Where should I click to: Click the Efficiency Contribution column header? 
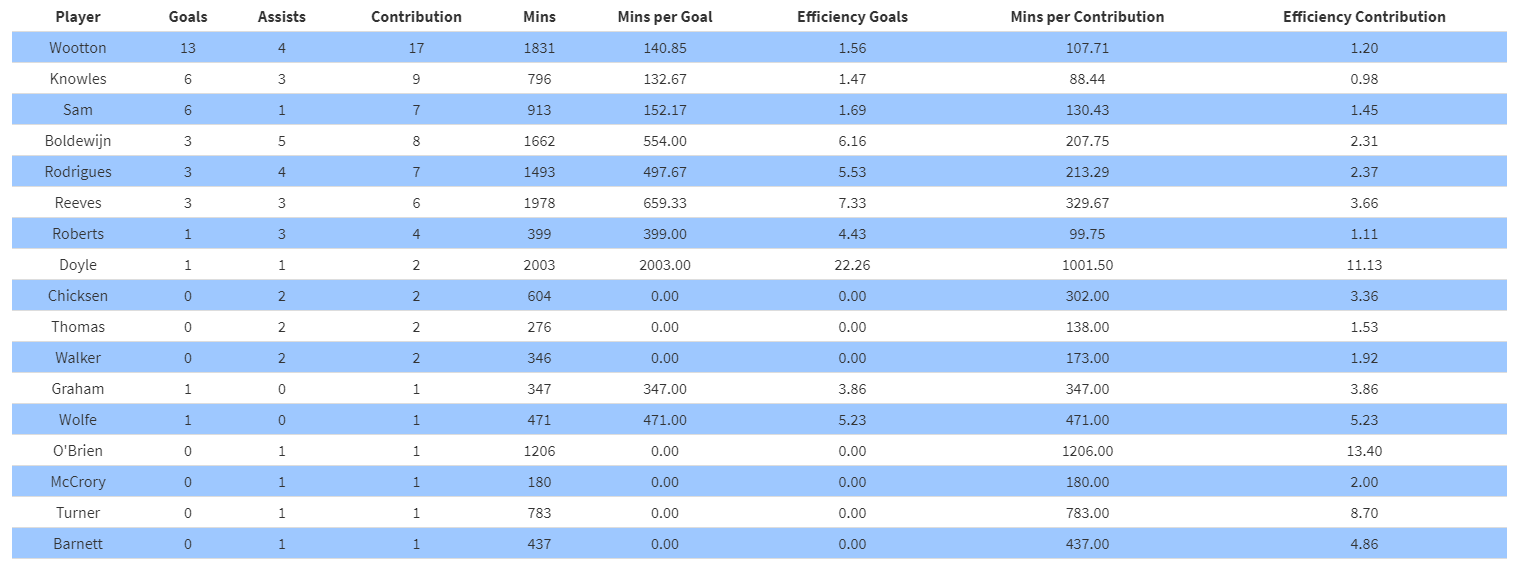(1364, 17)
